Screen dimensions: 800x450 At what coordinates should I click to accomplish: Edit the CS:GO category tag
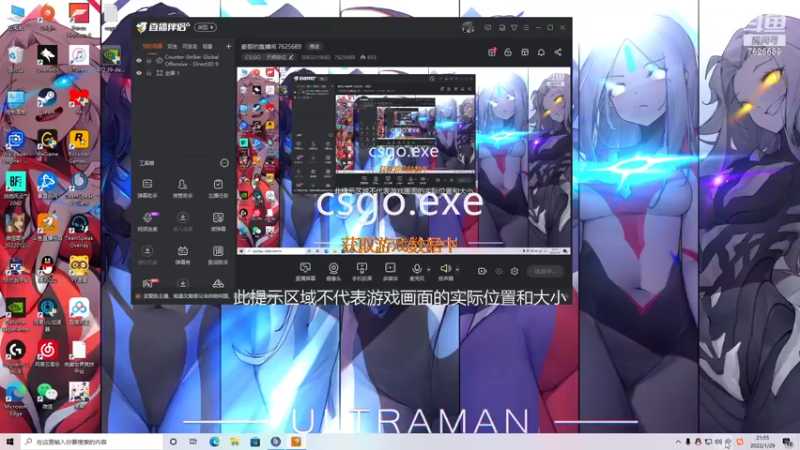coord(269,57)
